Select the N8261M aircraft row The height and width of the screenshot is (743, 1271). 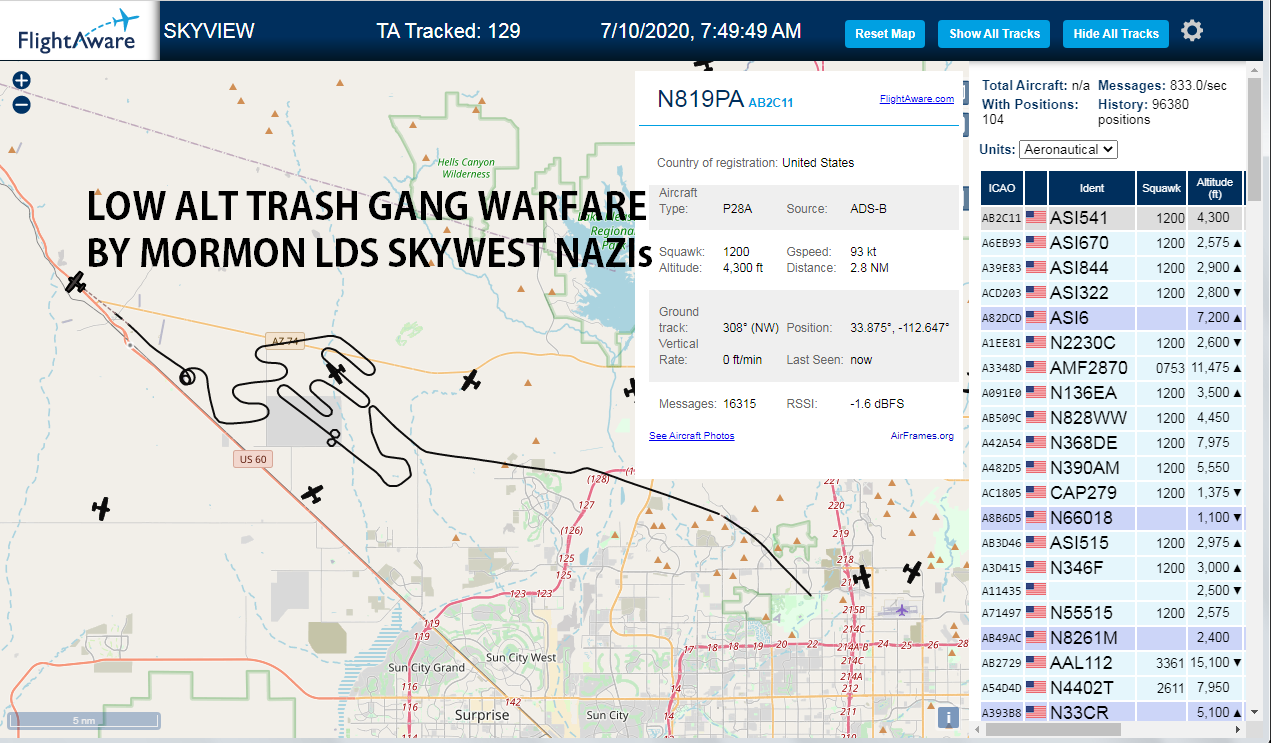[1112, 637]
